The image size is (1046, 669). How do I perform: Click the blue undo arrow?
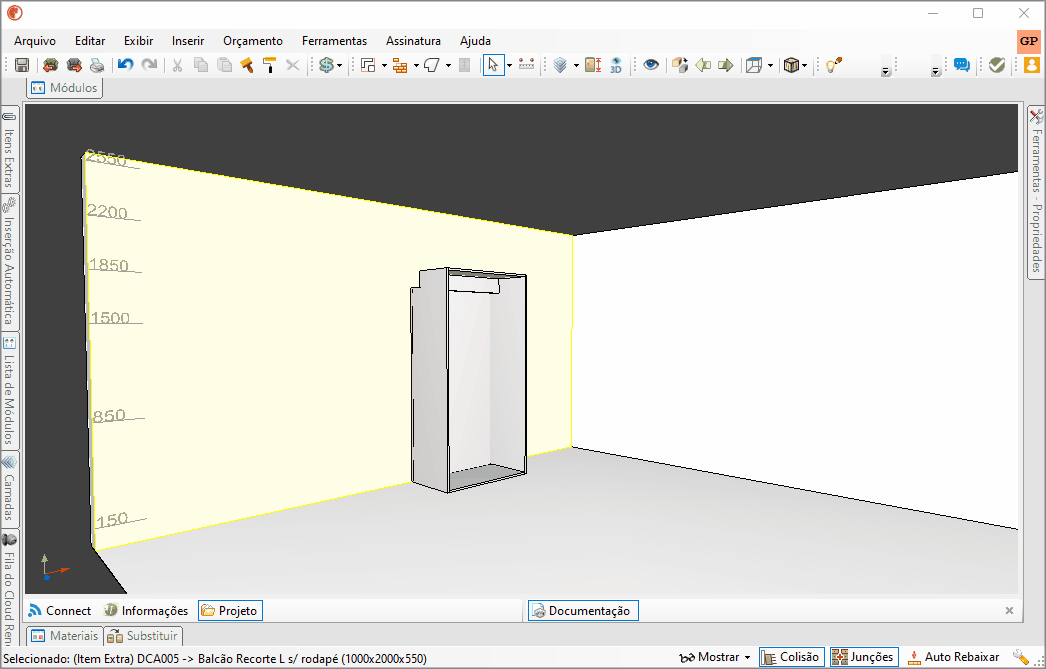pyautogui.click(x=125, y=65)
